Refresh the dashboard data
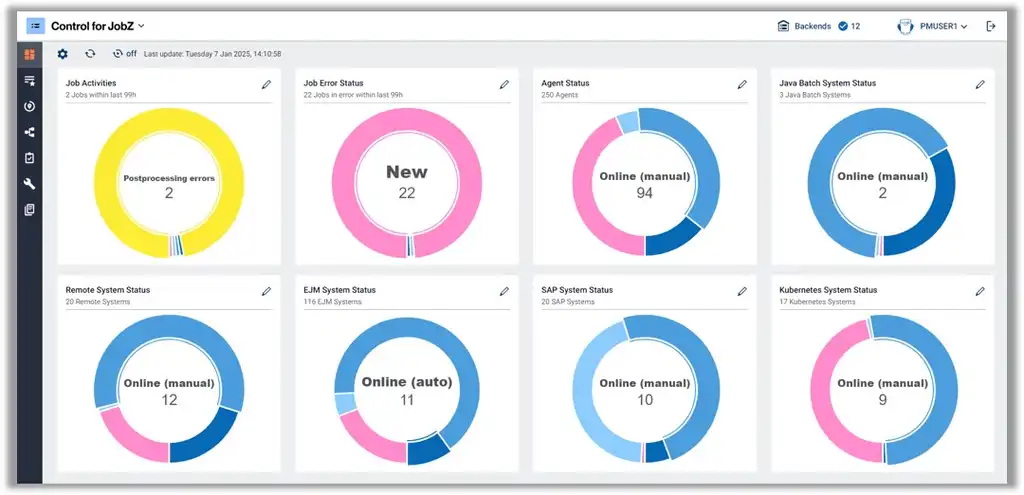The width and height of the screenshot is (1024, 495). 90,54
